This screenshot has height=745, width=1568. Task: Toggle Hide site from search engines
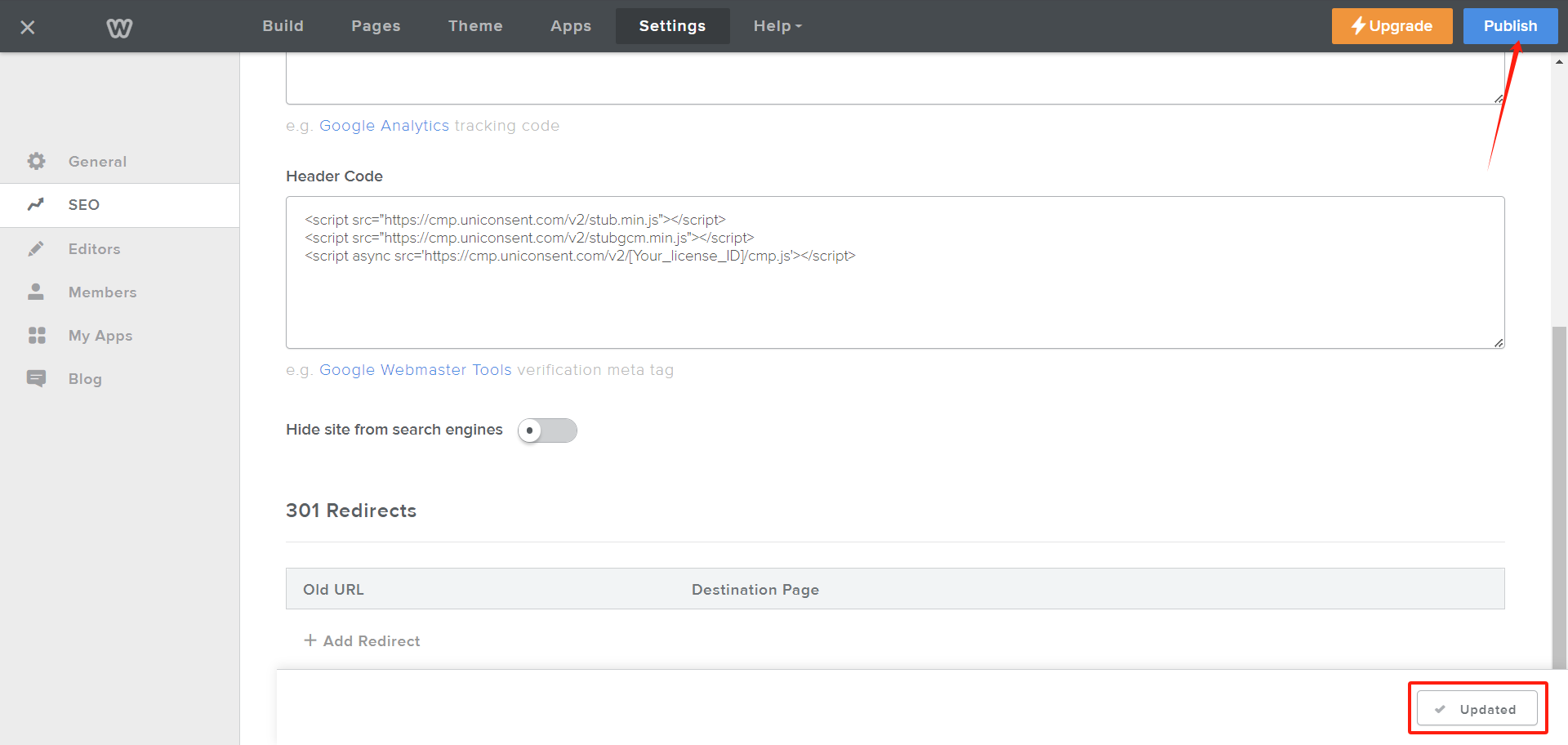click(547, 430)
